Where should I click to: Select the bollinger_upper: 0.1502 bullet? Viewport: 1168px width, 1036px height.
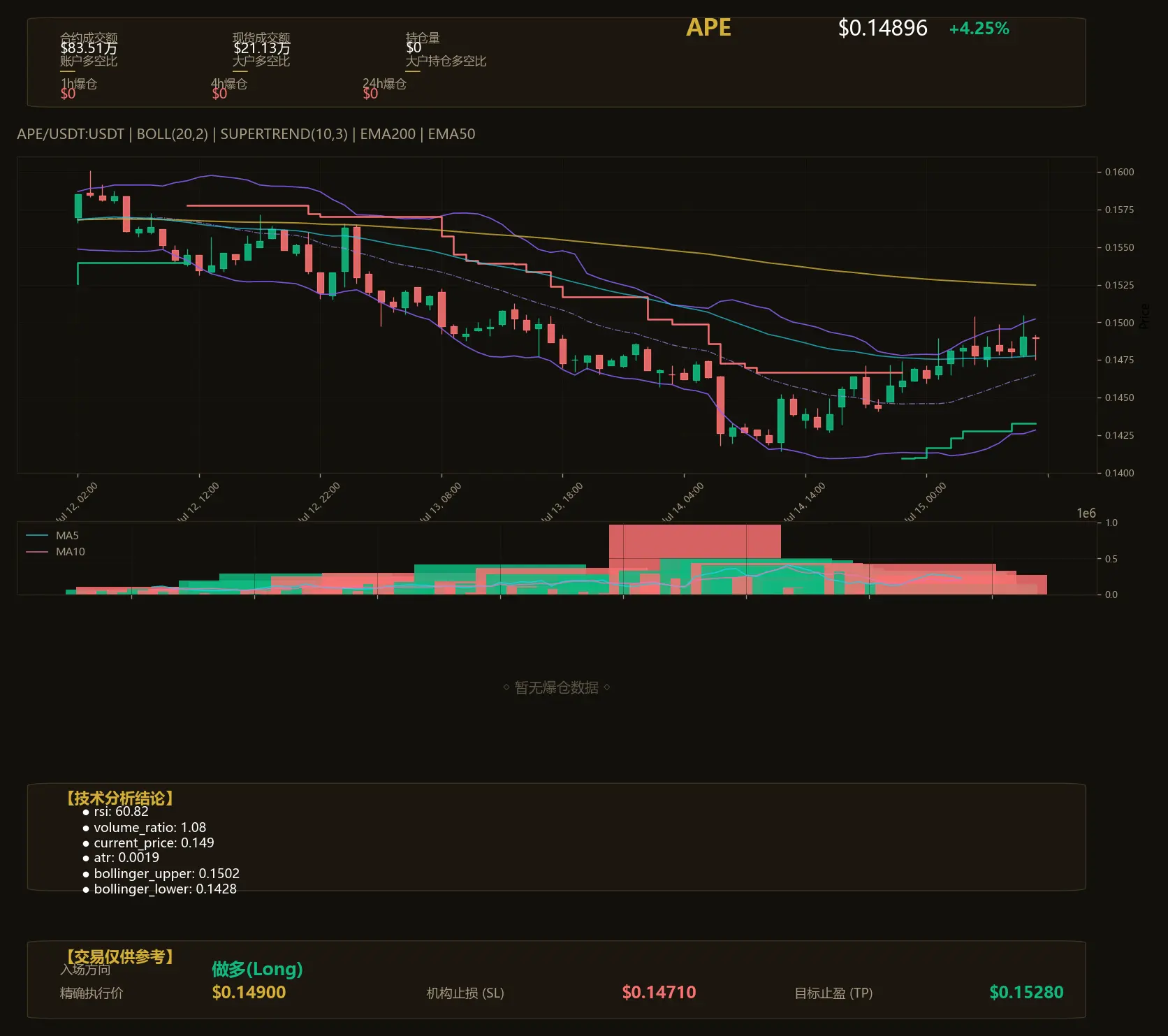tap(161, 874)
